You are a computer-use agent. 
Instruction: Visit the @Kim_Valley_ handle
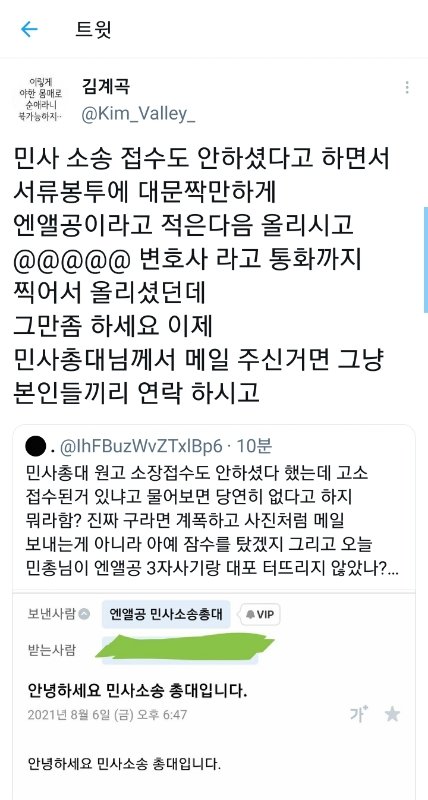(x=138, y=114)
